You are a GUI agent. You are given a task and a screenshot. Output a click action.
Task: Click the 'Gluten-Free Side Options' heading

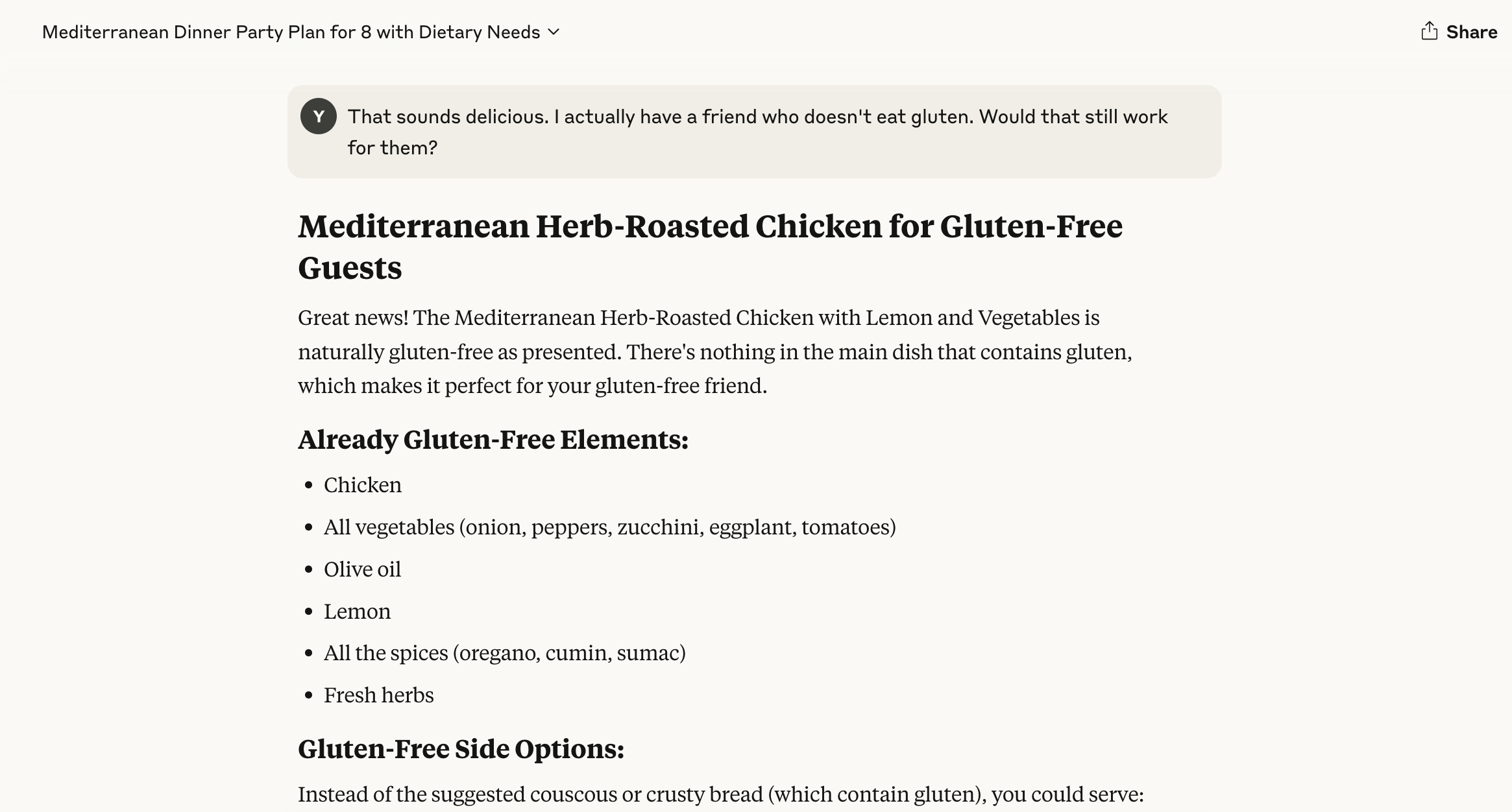click(461, 748)
